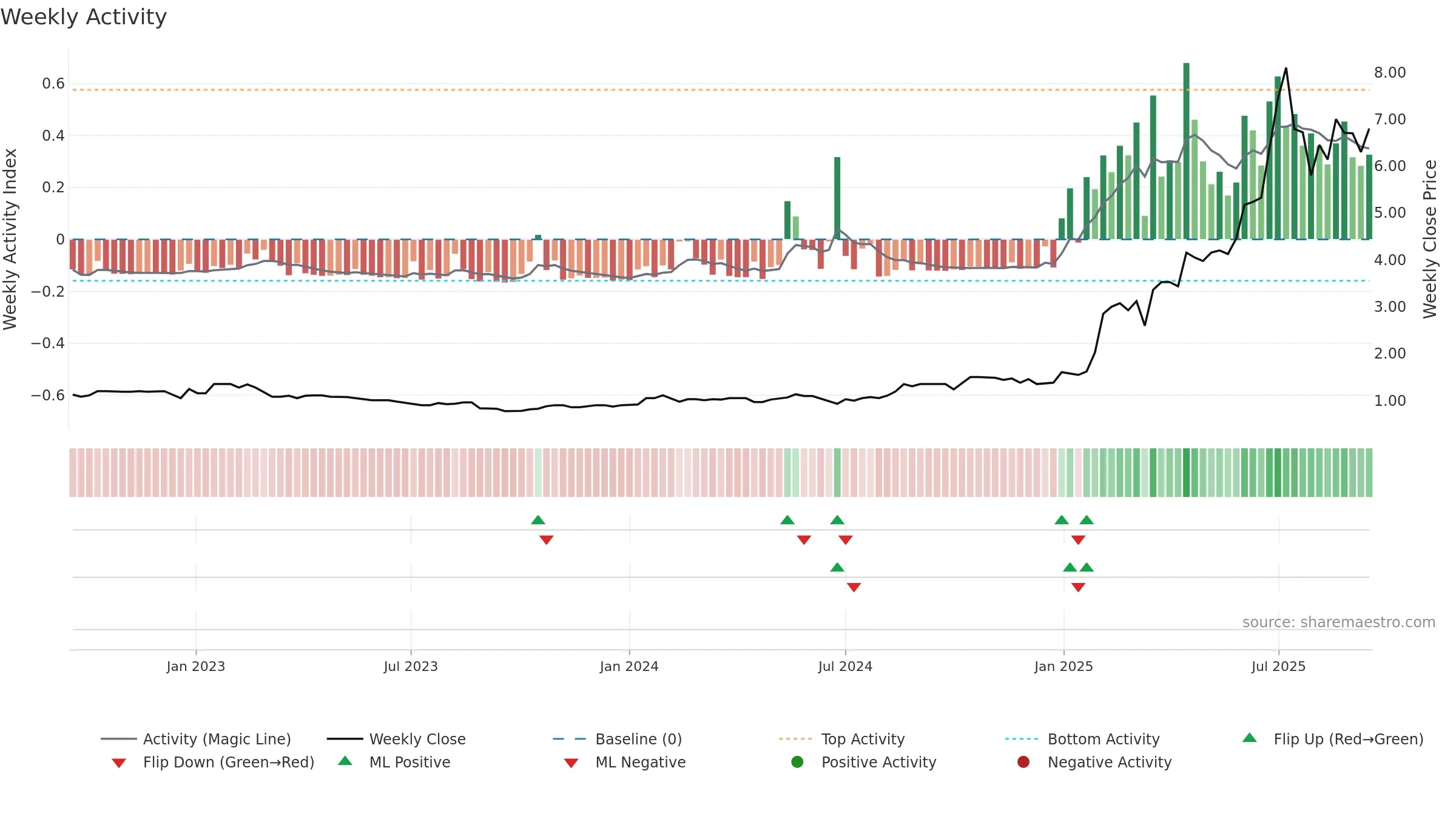Click the Weekly Close black line icon

pos(345,739)
